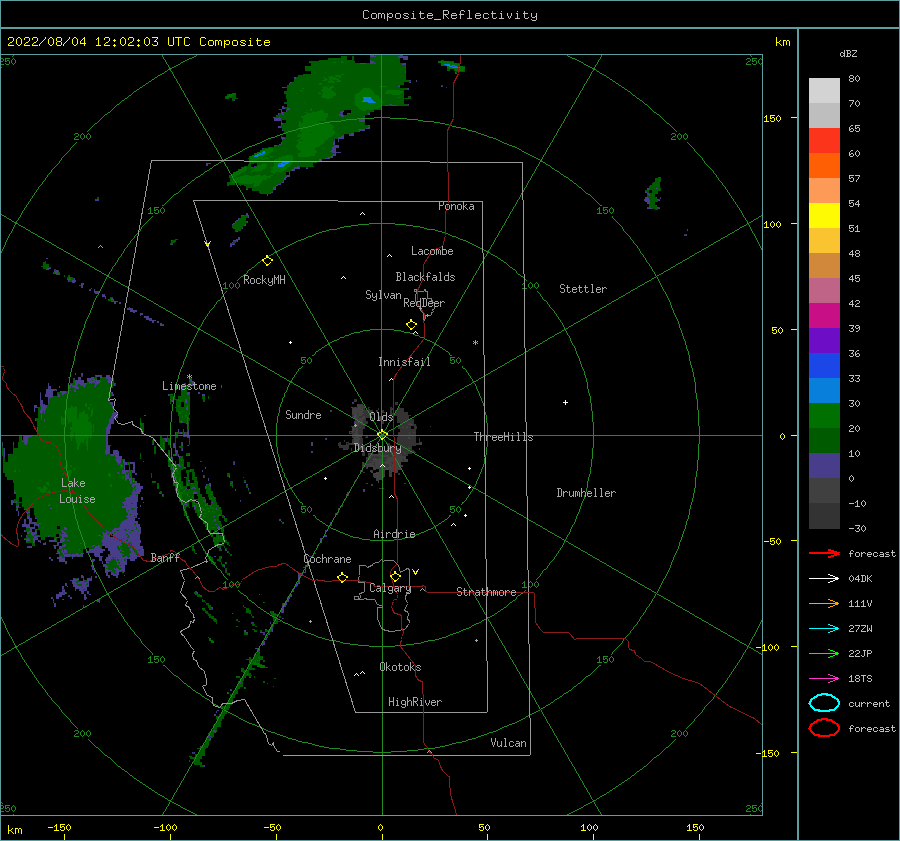
Task: Click the yellow swatch between 54 and 51
Action: [824, 215]
